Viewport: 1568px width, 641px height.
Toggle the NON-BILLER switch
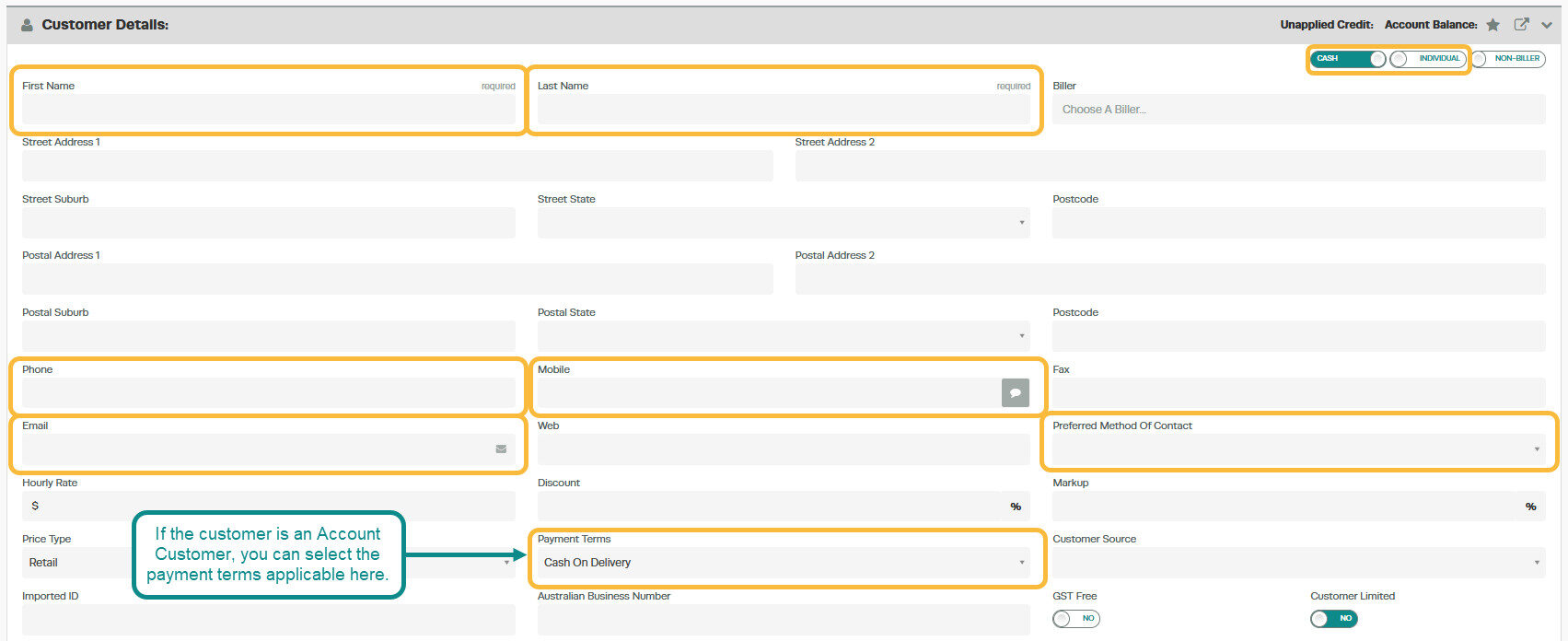(1508, 59)
